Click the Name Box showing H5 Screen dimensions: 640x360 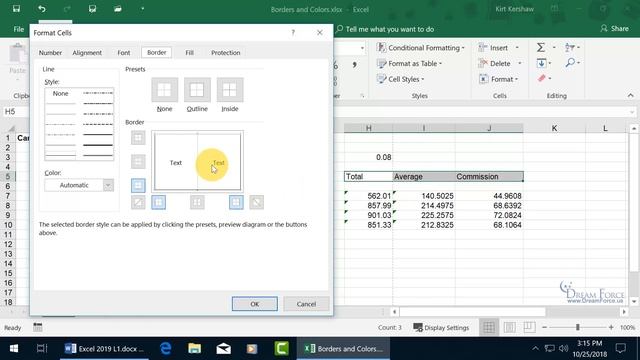16,111
